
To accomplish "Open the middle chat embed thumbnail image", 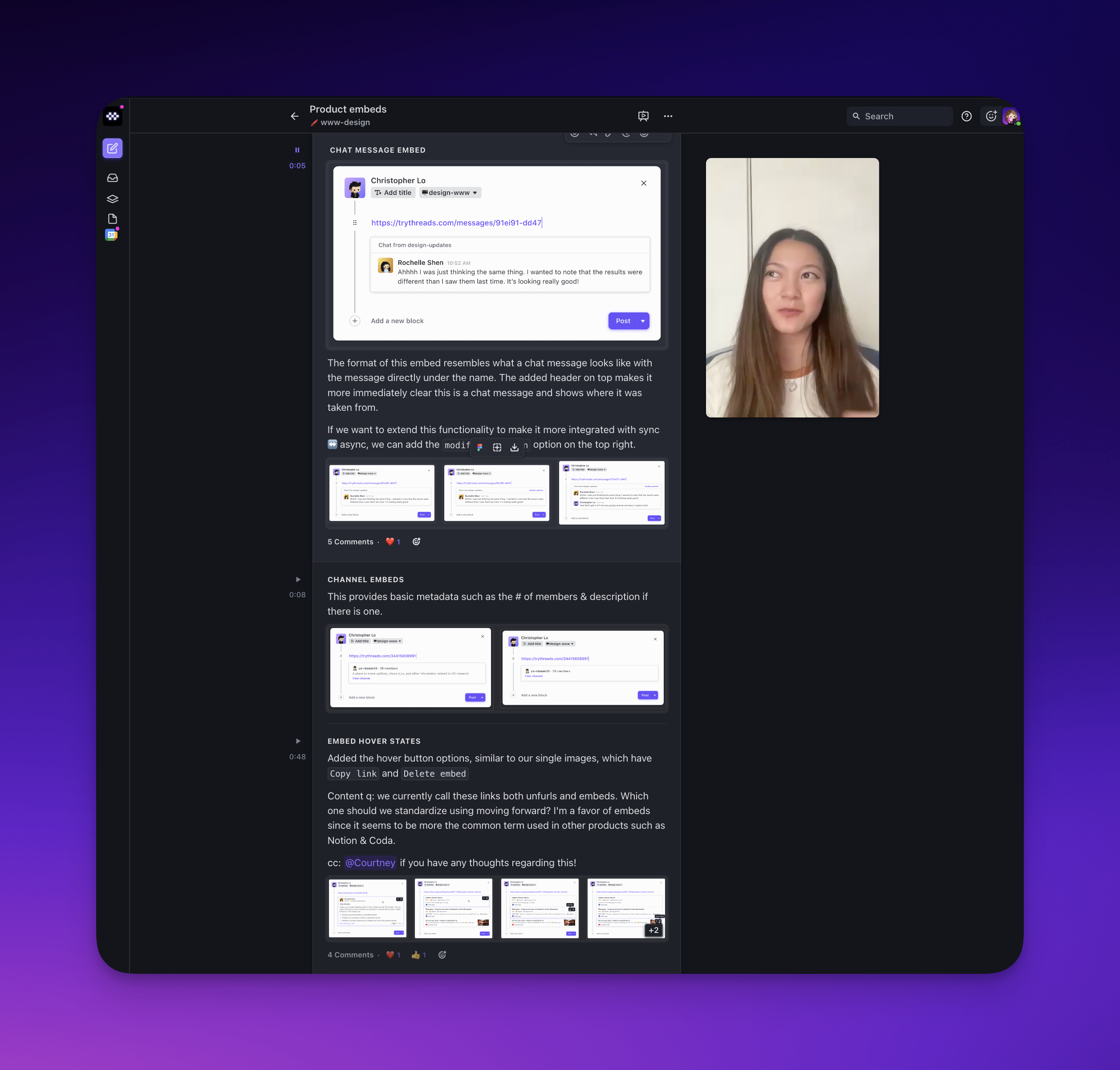I will pos(496,493).
